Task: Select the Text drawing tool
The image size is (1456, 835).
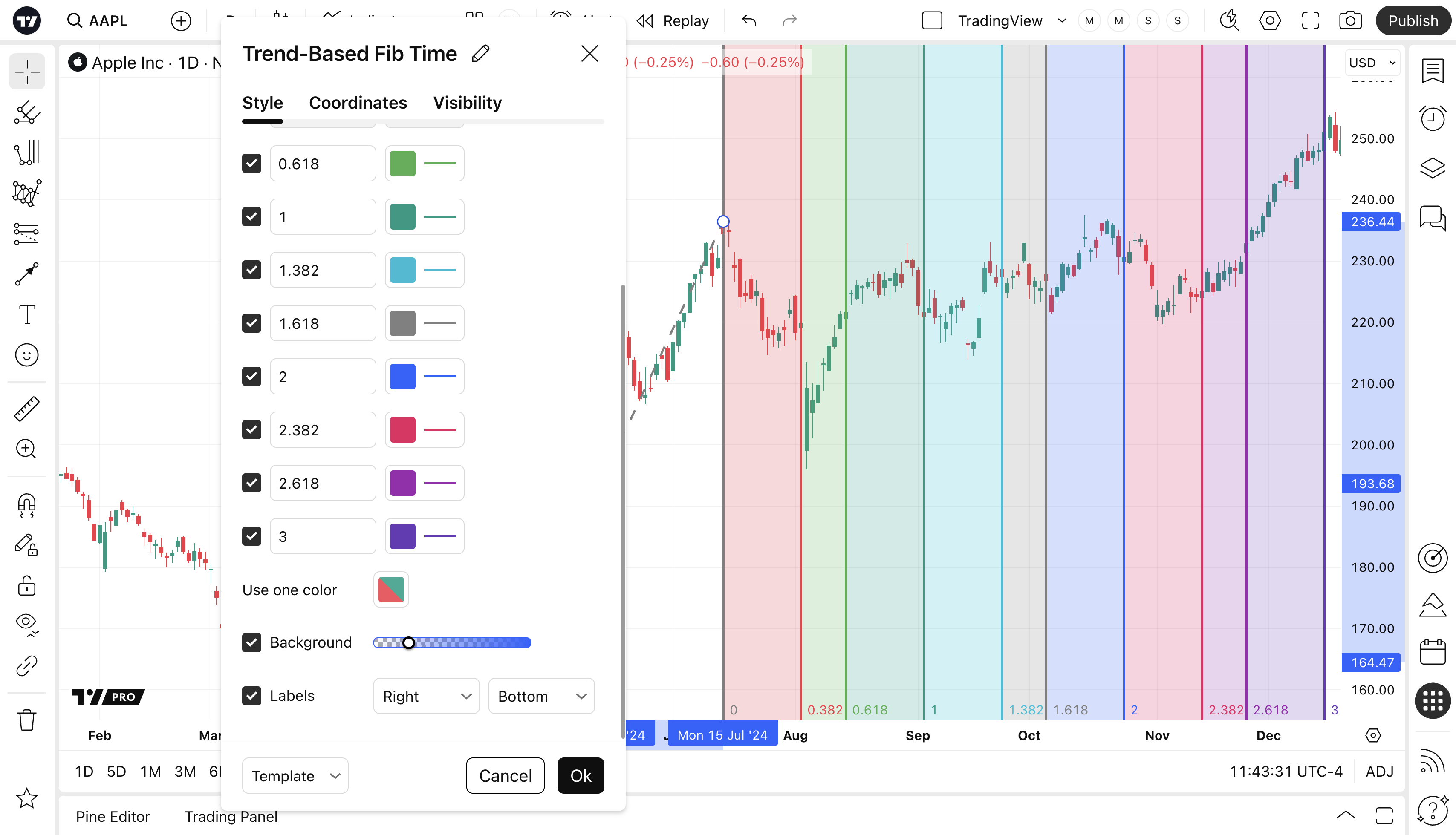Action: coord(27,314)
